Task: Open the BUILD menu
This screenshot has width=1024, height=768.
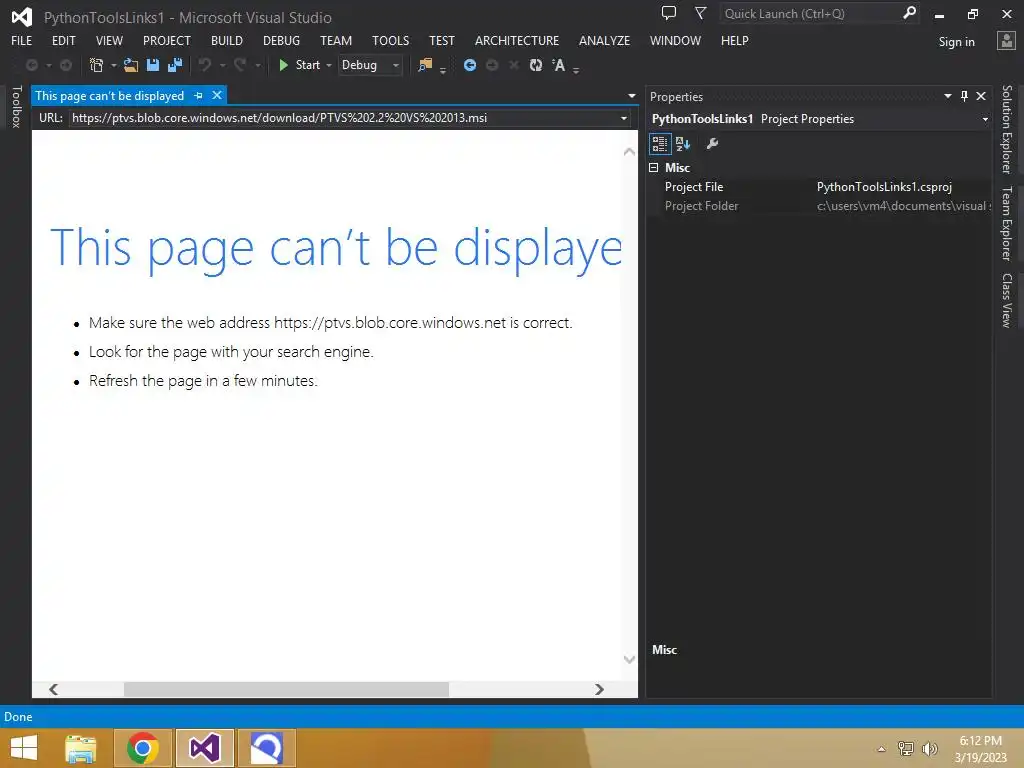Action: pyautogui.click(x=227, y=40)
